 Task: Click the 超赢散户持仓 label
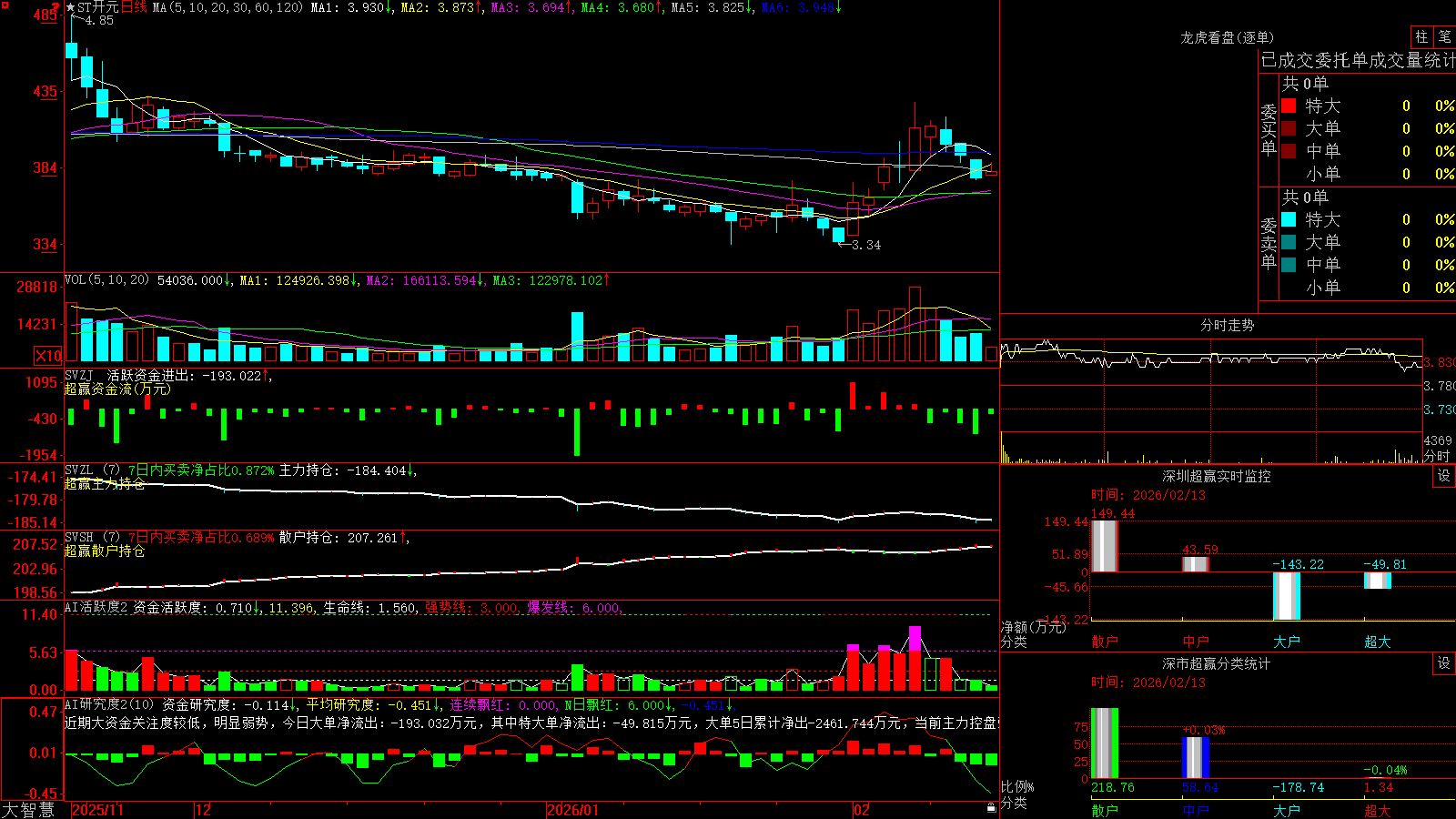[105, 551]
